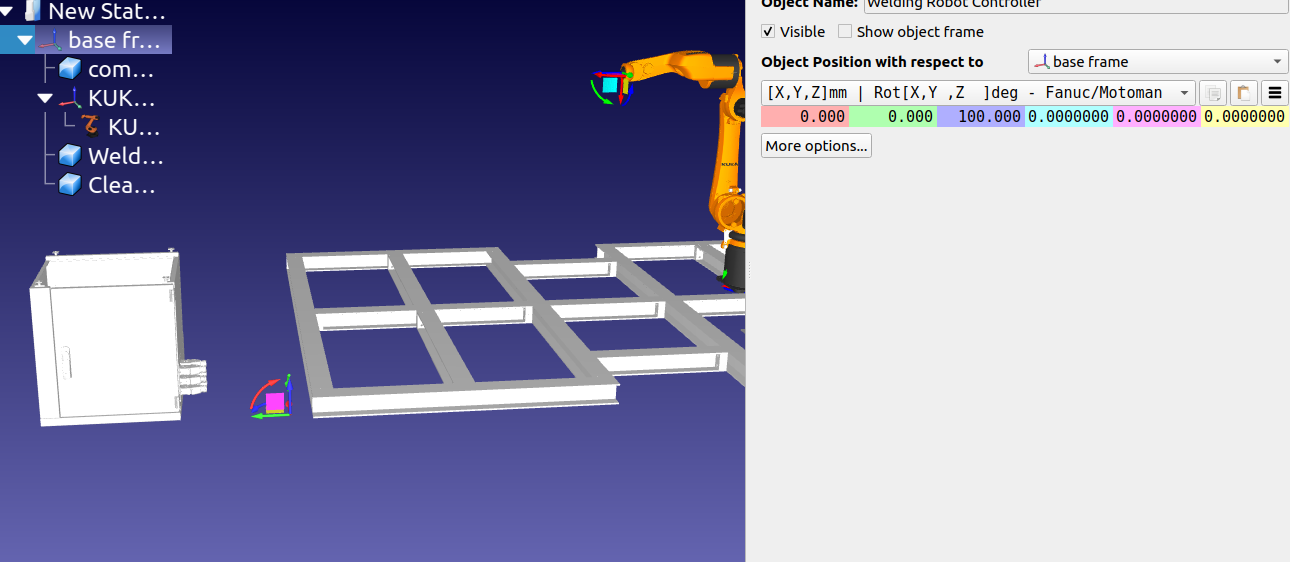The image size is (1290, 562).
Task: Click the cube icon beside 'com...'
Action: (70, 69)
